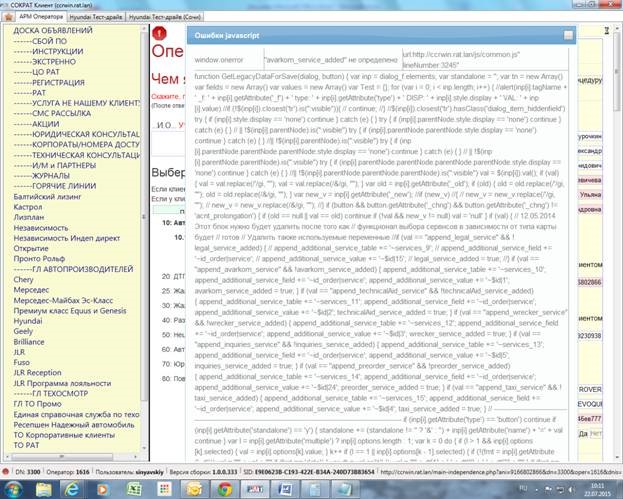The width and height of the screenshot is (623, 499).
Task: Close the Ошибки javascript dialog
Action: 567,35
